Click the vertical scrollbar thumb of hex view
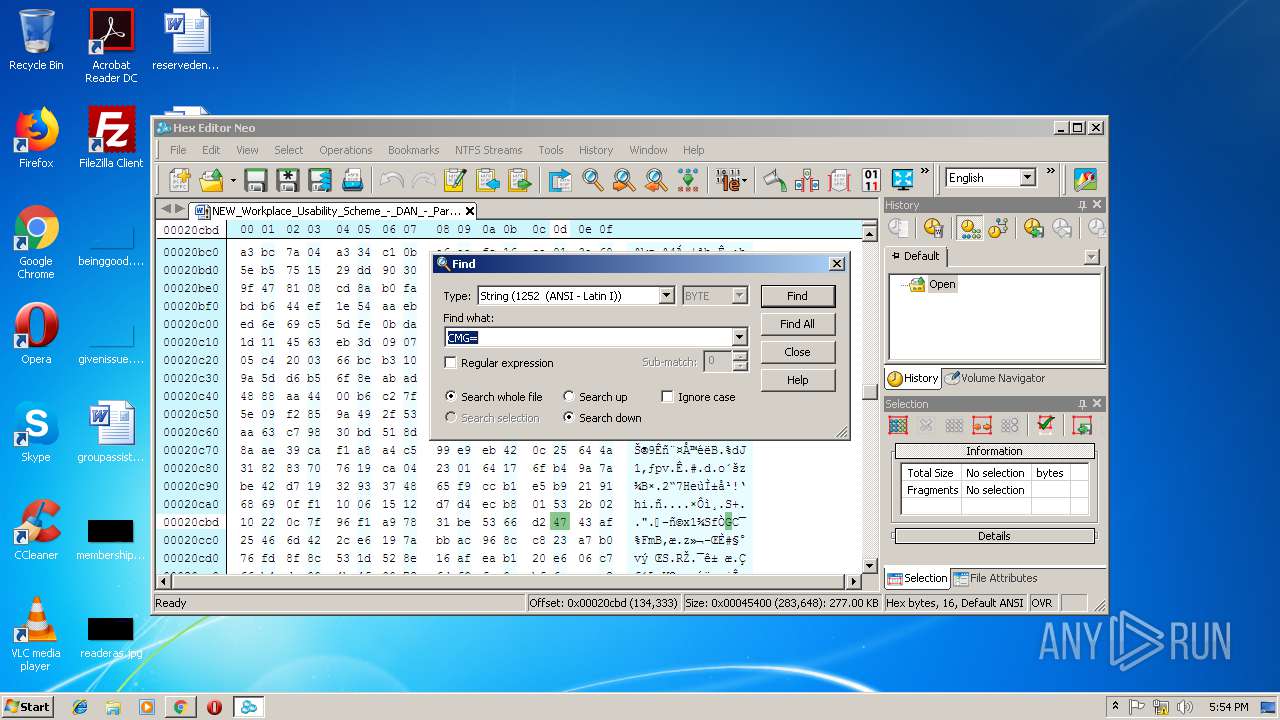 (869, 392)
